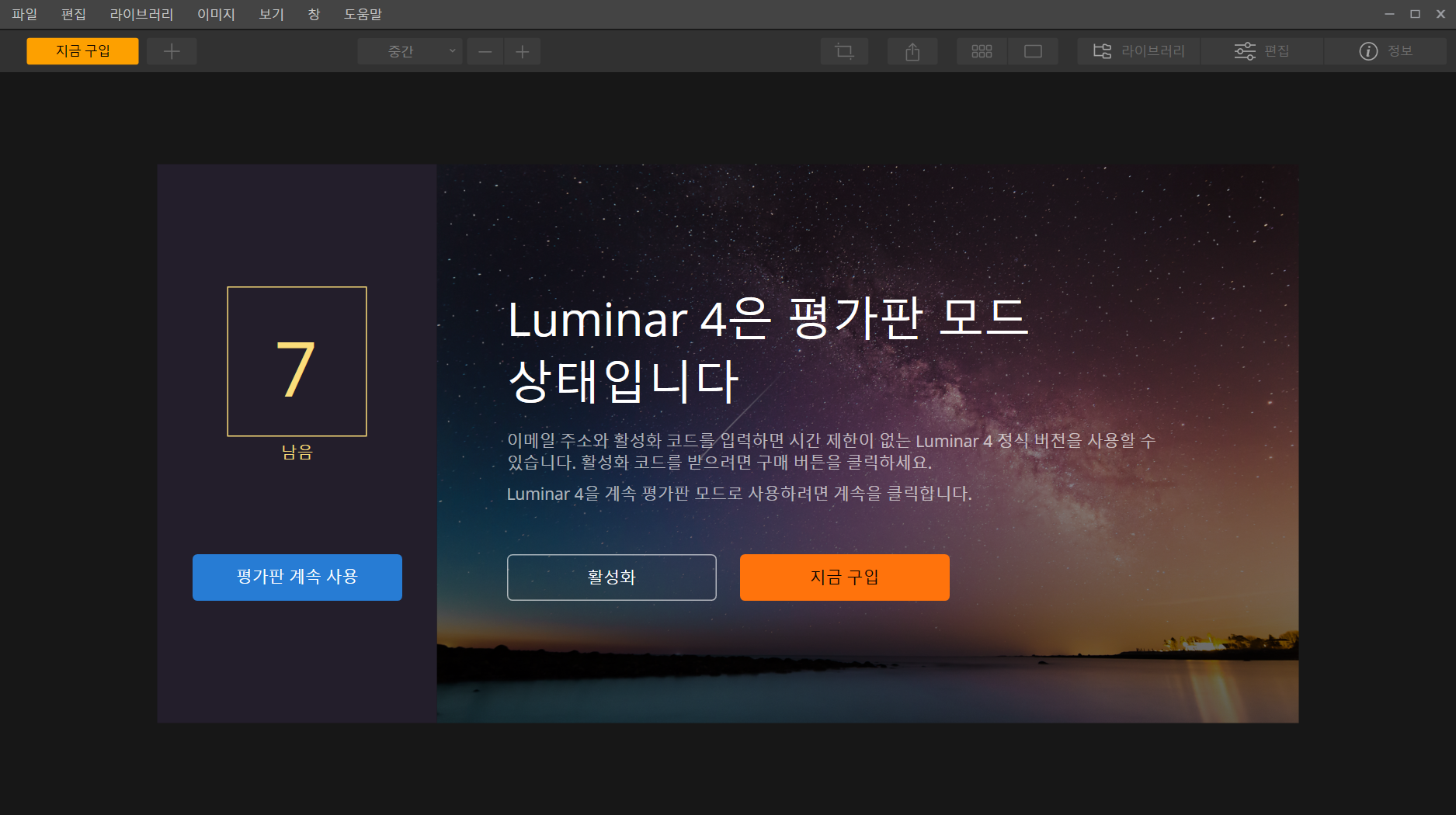
Task: Click the plus add-image button in toolbar
Action: tap(172, 51)
